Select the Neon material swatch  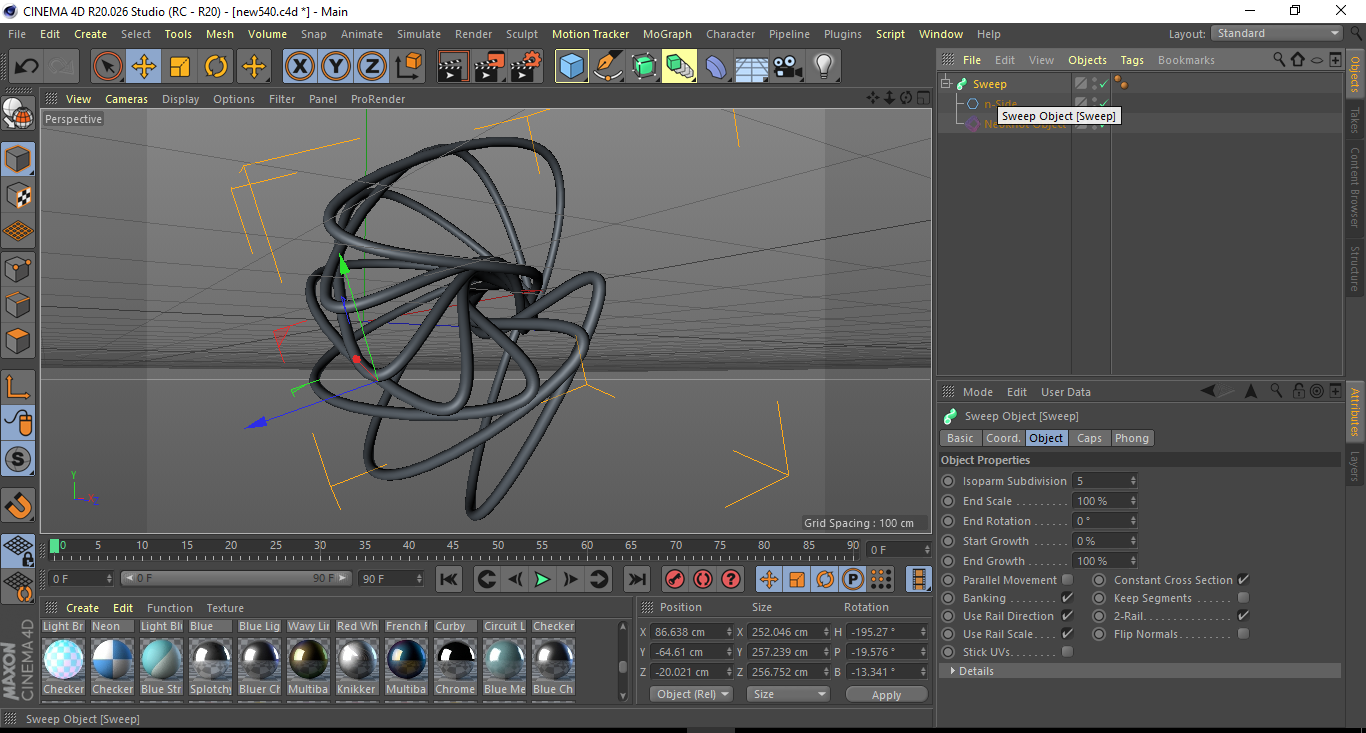(x=112, y=626)
